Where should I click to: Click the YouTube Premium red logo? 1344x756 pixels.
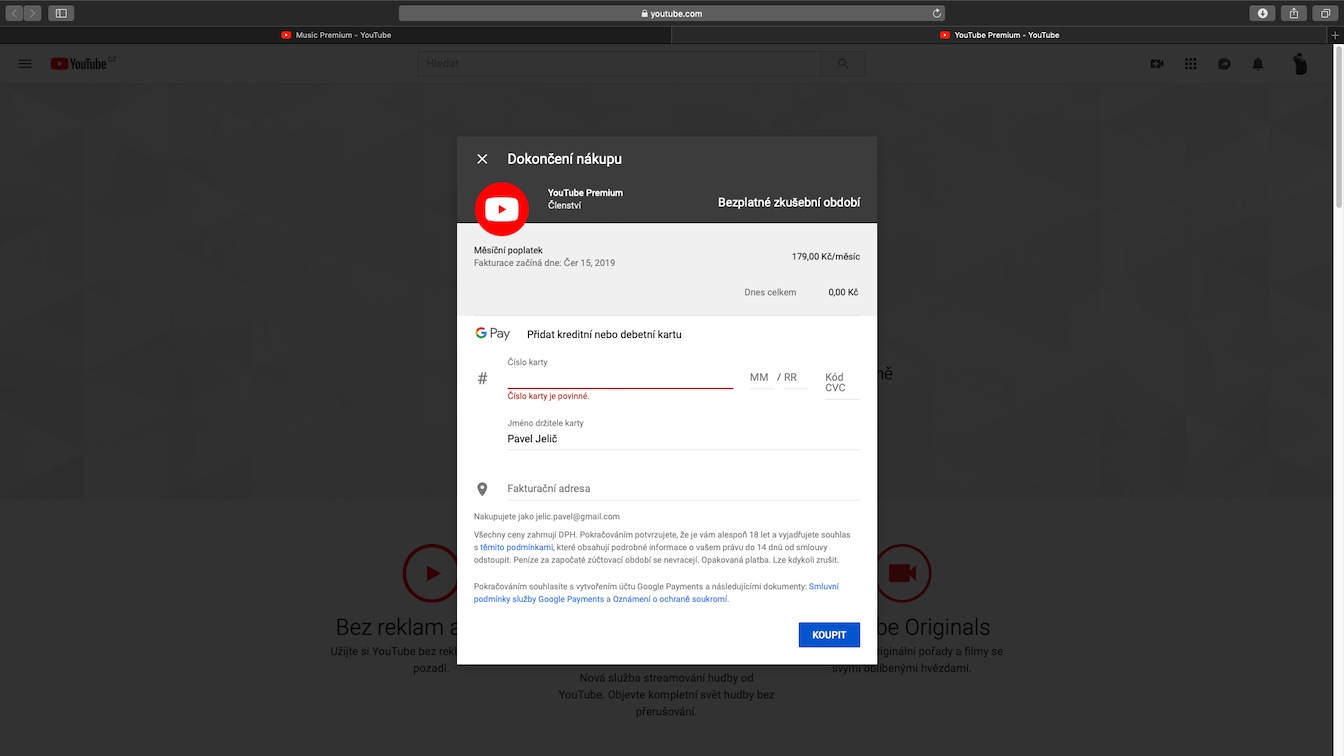[x=501, y=209]
